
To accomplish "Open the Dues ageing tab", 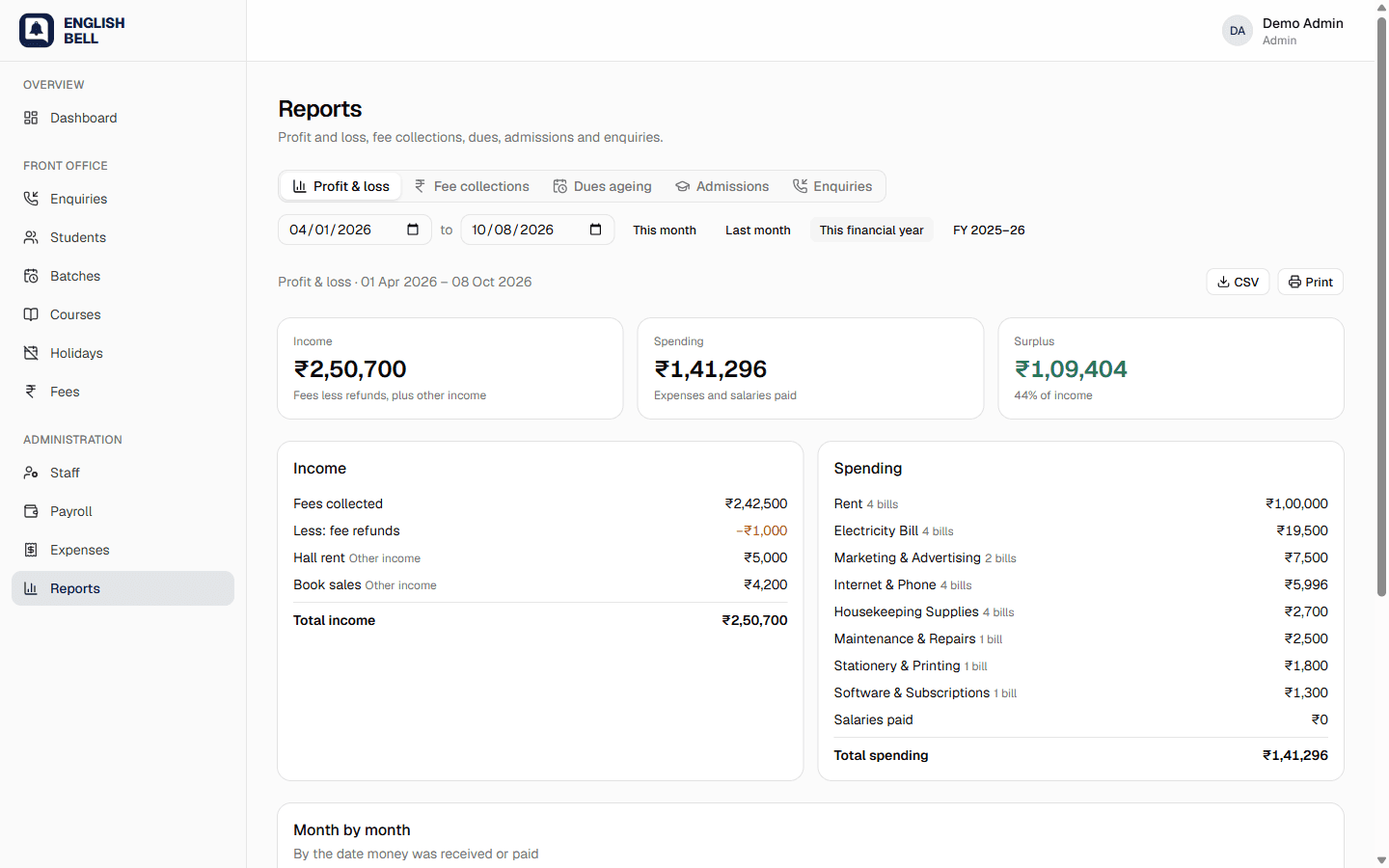I will (x=602, y=186).
